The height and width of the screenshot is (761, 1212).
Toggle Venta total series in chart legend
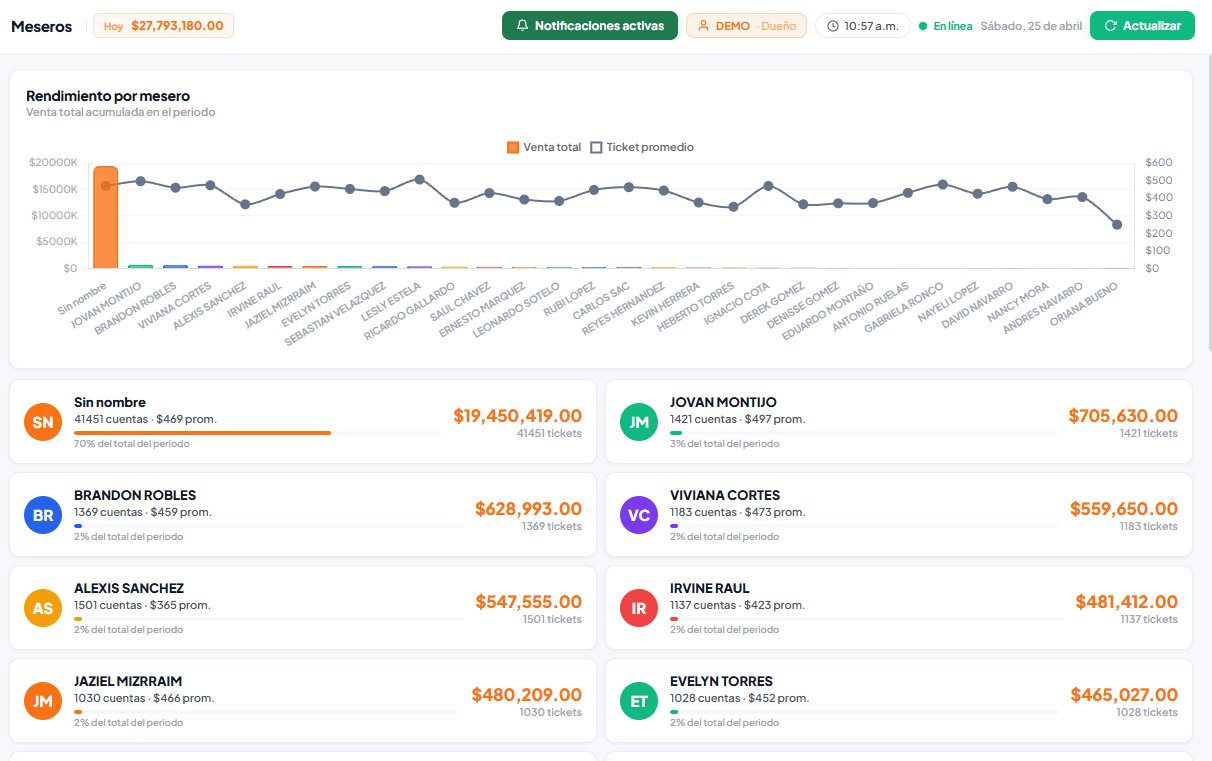(544, 147)
